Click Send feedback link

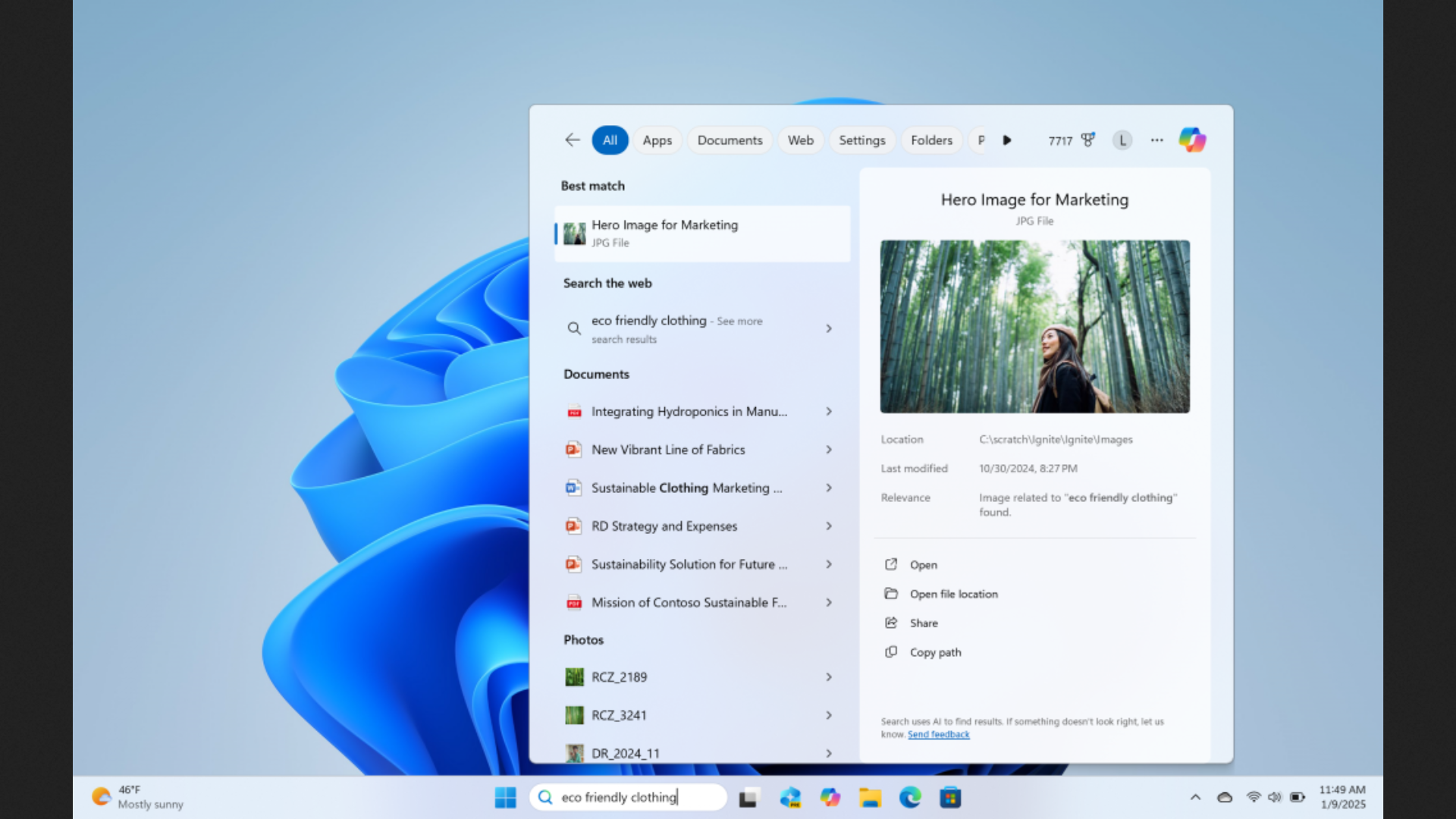click(x=938, y=733)
